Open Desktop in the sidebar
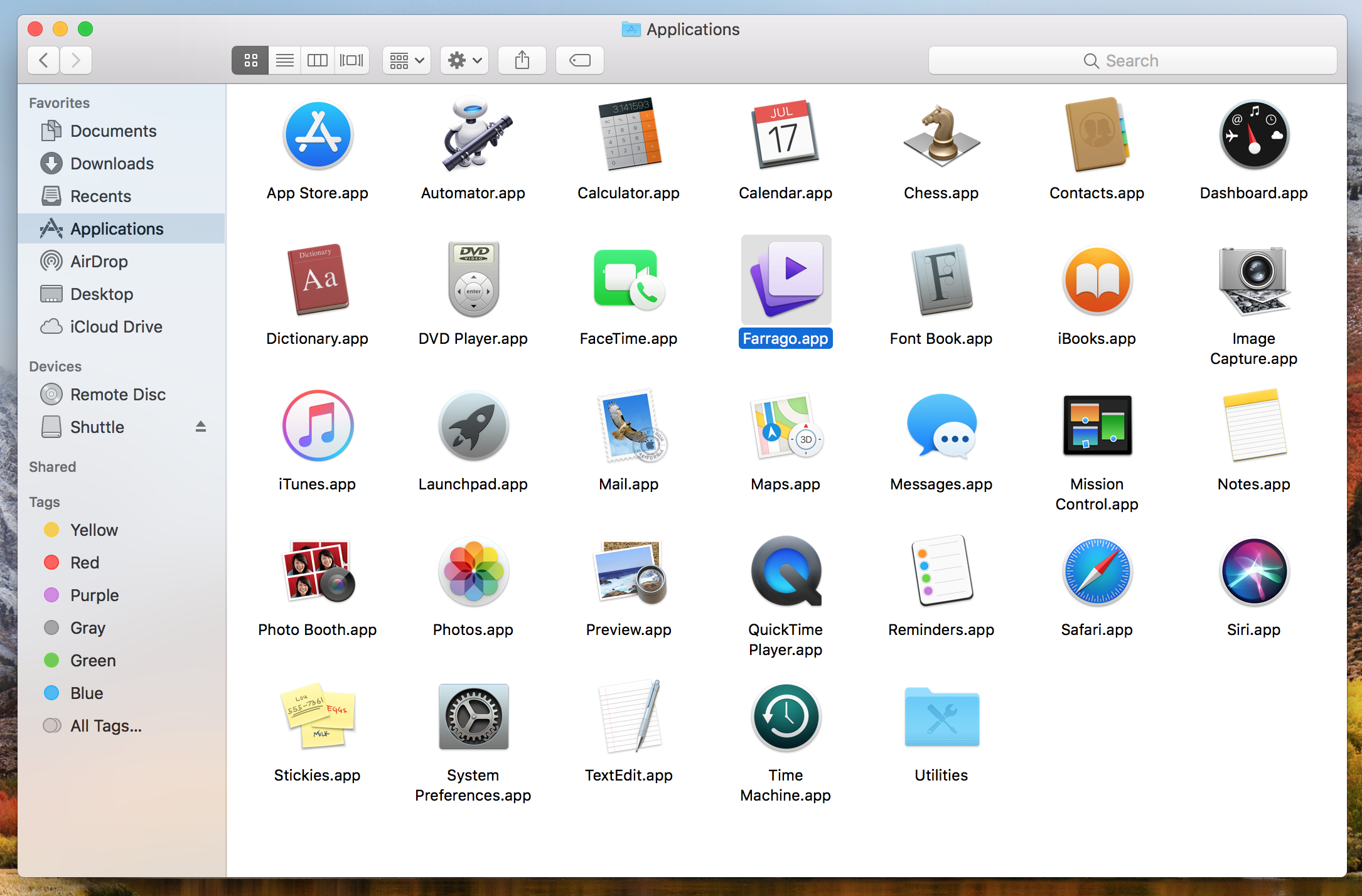1362x896 pixels. click(122, 294)
